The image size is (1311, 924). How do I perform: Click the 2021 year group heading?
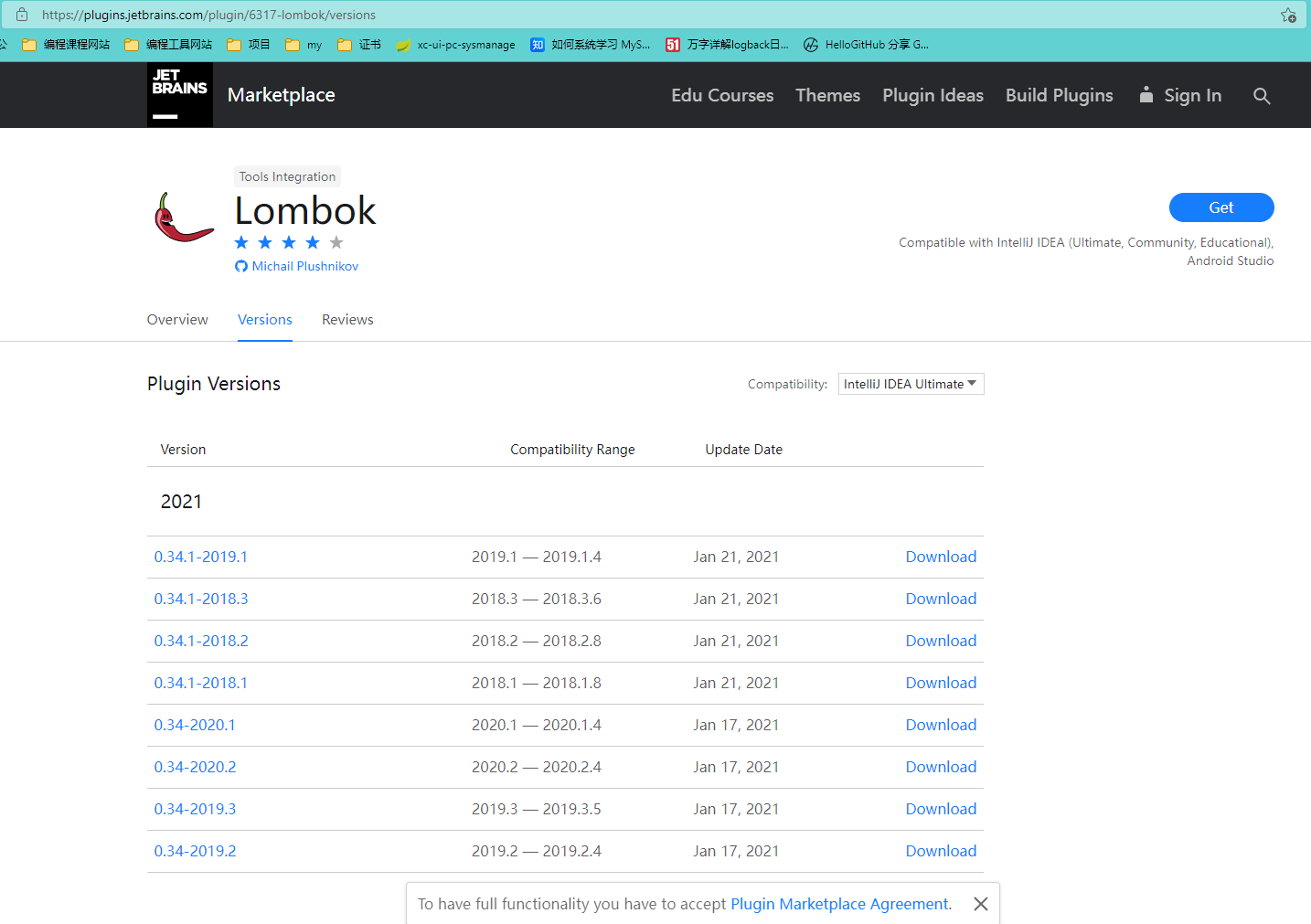coord(181,502)
